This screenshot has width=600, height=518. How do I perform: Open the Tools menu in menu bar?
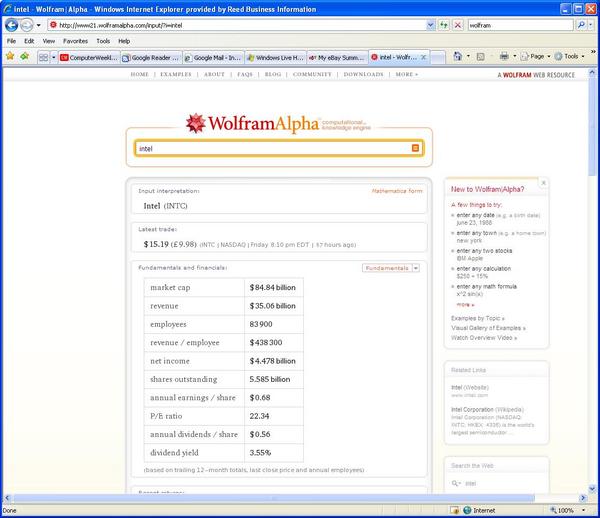tap(103, 41)
